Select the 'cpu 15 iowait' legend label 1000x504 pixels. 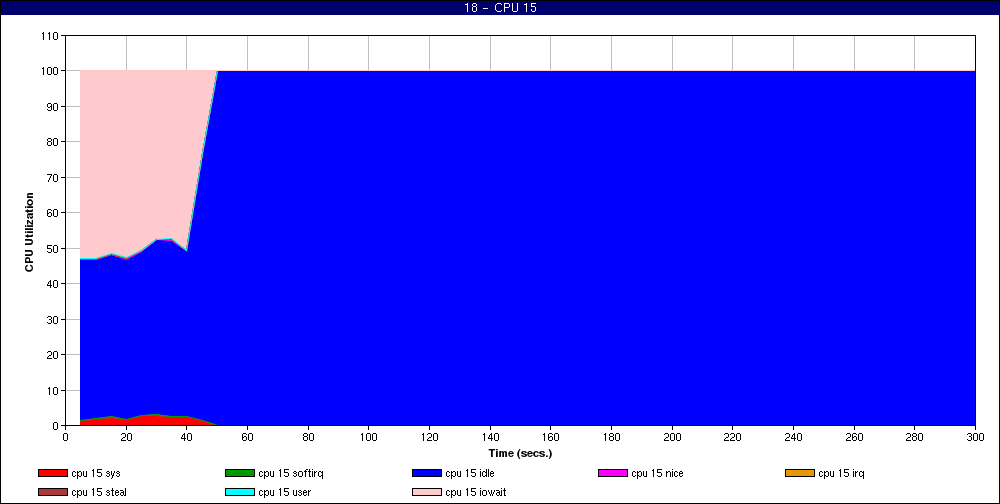coord(476,493)
